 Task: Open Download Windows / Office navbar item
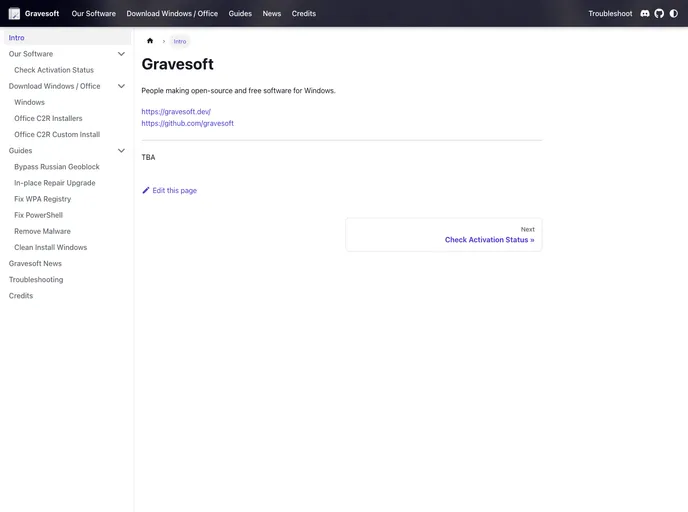172,14
